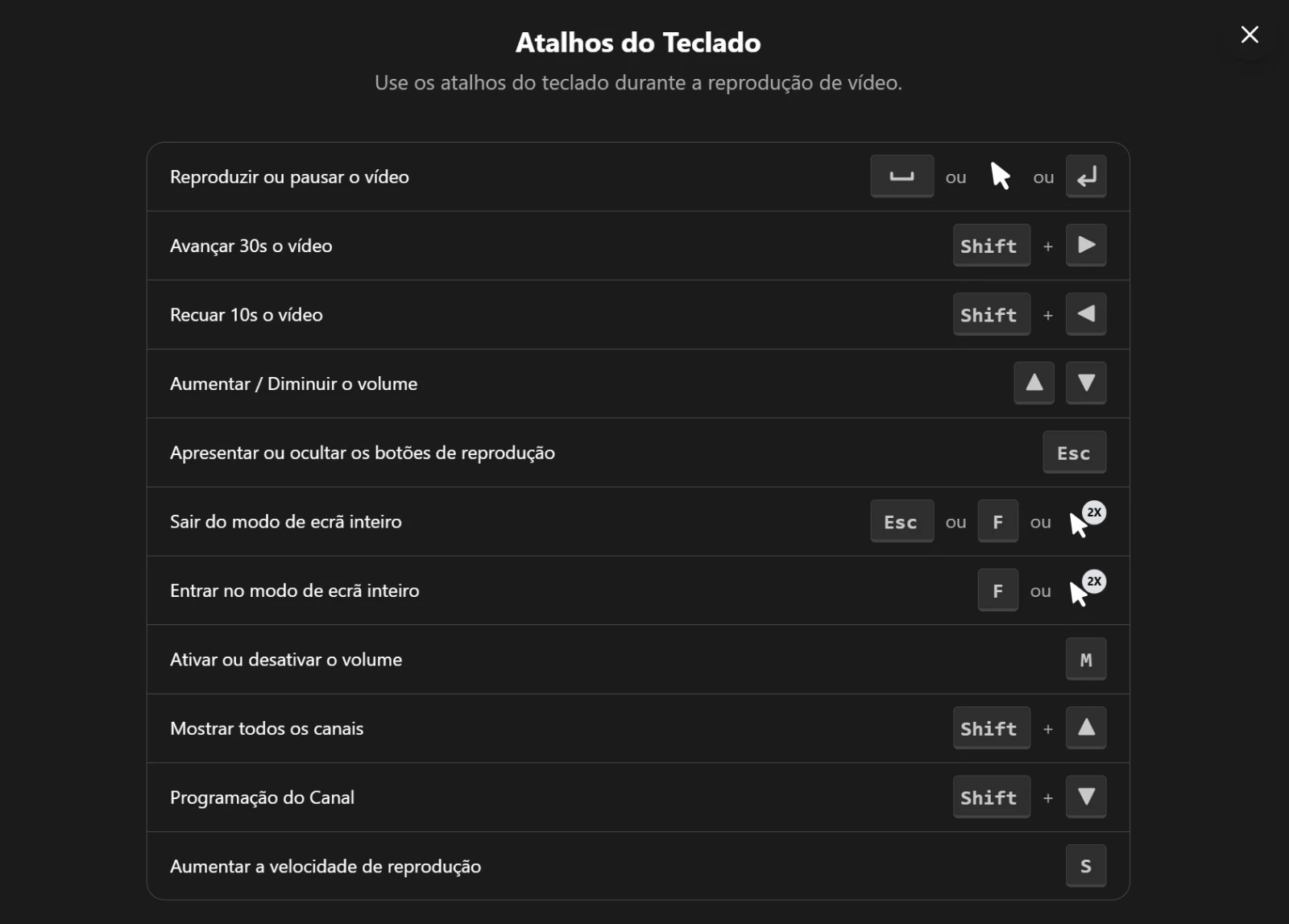Image resolution: width=1289 pixels, height=924 pixels.
Task: Click Shift key in Mostrar todos os canais row
Action: pyautogui.click(x=990, y=728)
